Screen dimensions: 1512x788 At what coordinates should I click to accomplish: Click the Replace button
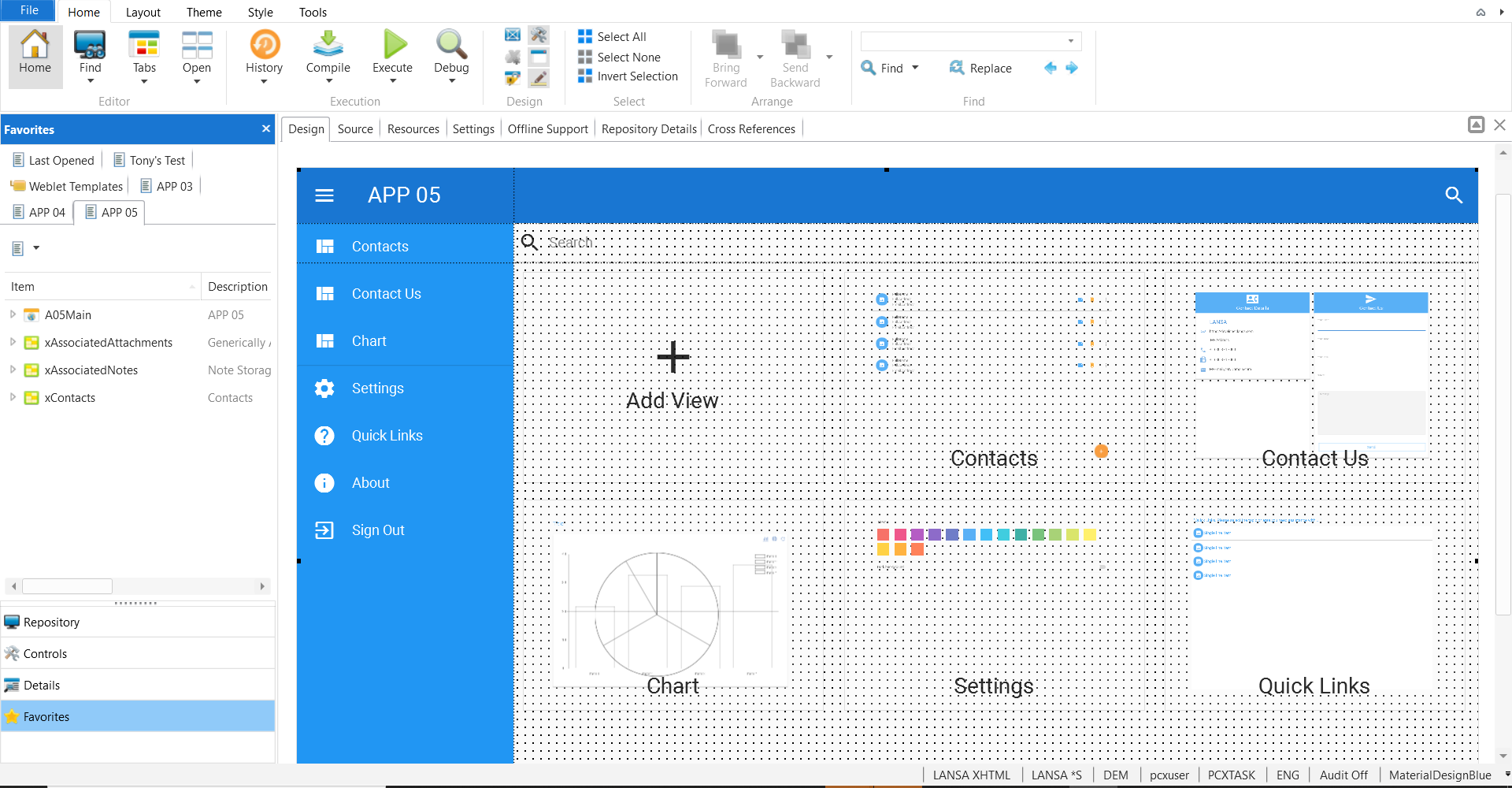tap(980, 69)
